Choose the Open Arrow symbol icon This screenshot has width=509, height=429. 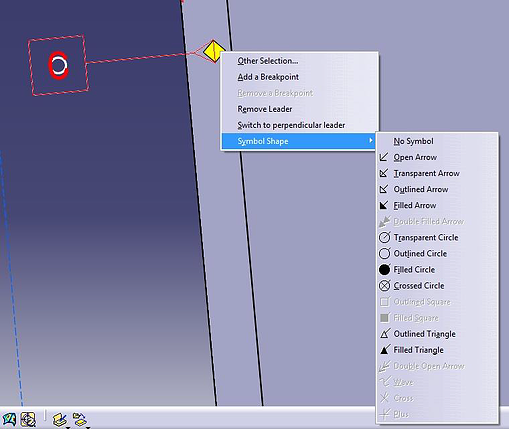tap(384, 157)
